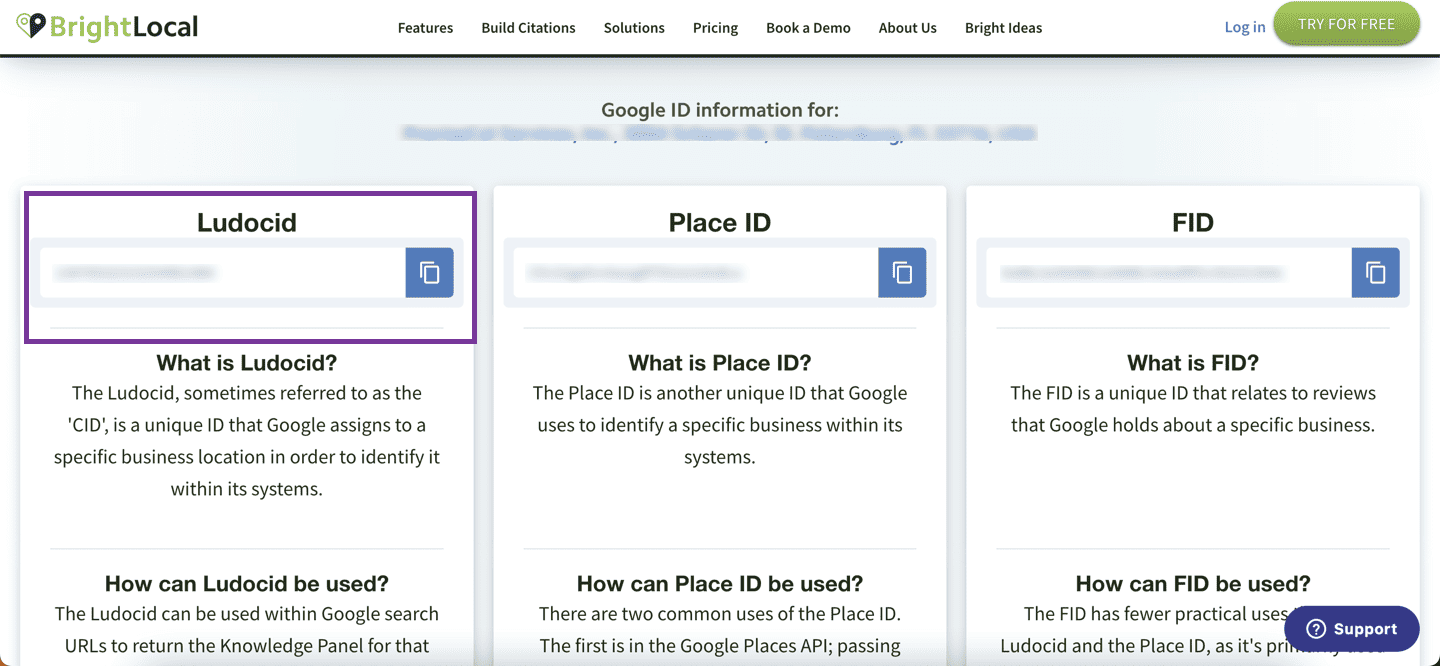The image size is (1440, 666).
Task: Copy the Place ID value
Action: (x=902, y=272)
